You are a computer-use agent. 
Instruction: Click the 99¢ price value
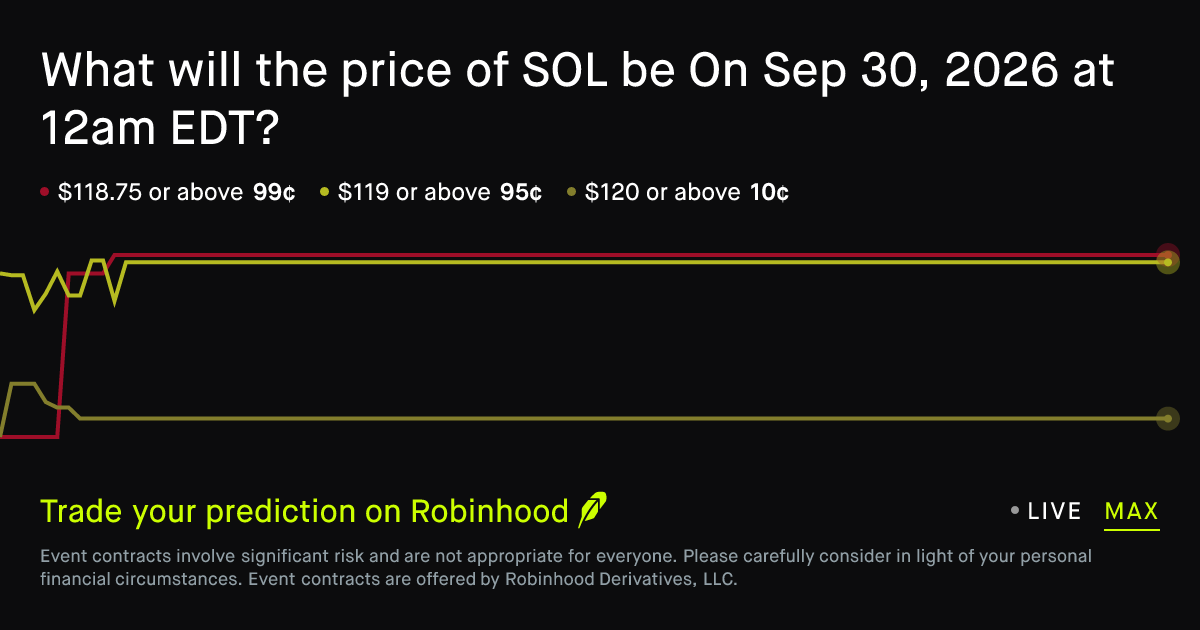coord(274,192)
